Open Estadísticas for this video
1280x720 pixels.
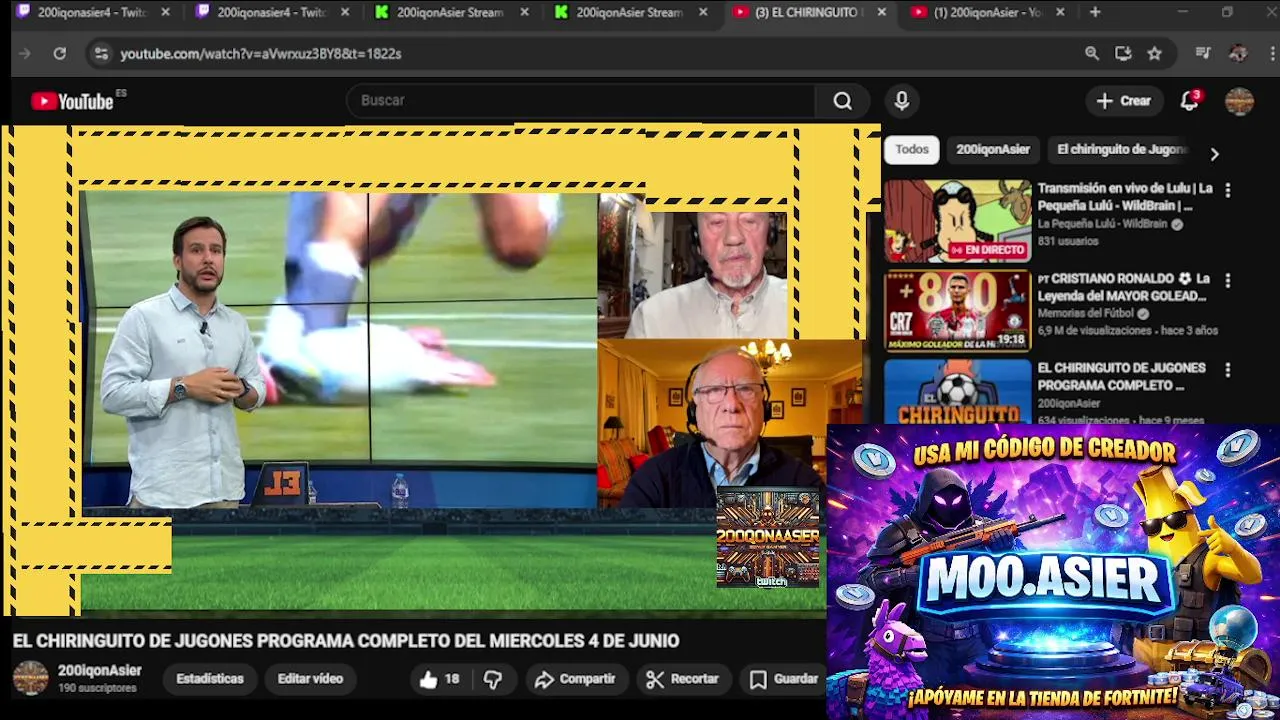[x=210, y=679]
